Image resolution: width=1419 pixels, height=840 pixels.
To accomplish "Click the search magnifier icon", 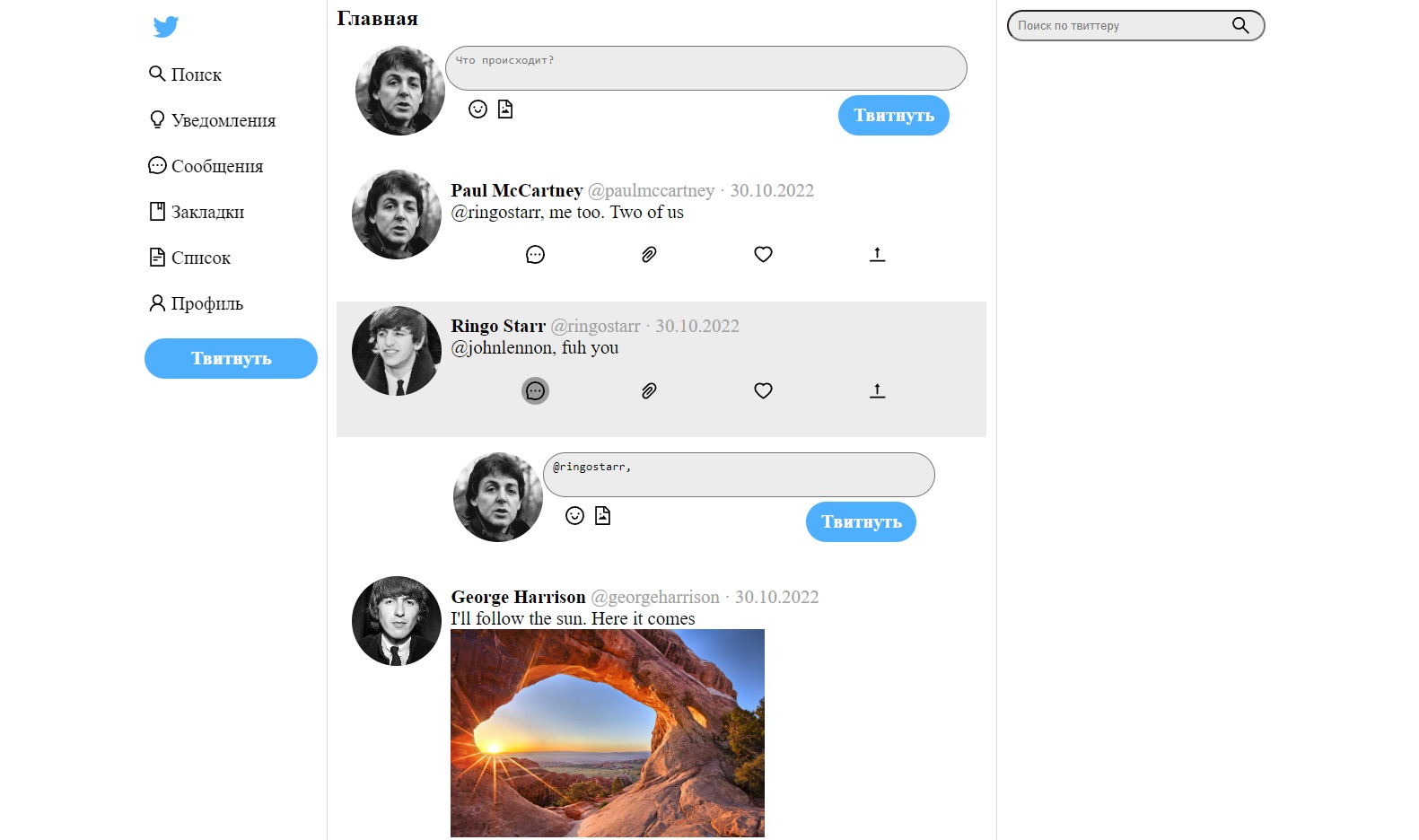I will [x=1241, y=25].
